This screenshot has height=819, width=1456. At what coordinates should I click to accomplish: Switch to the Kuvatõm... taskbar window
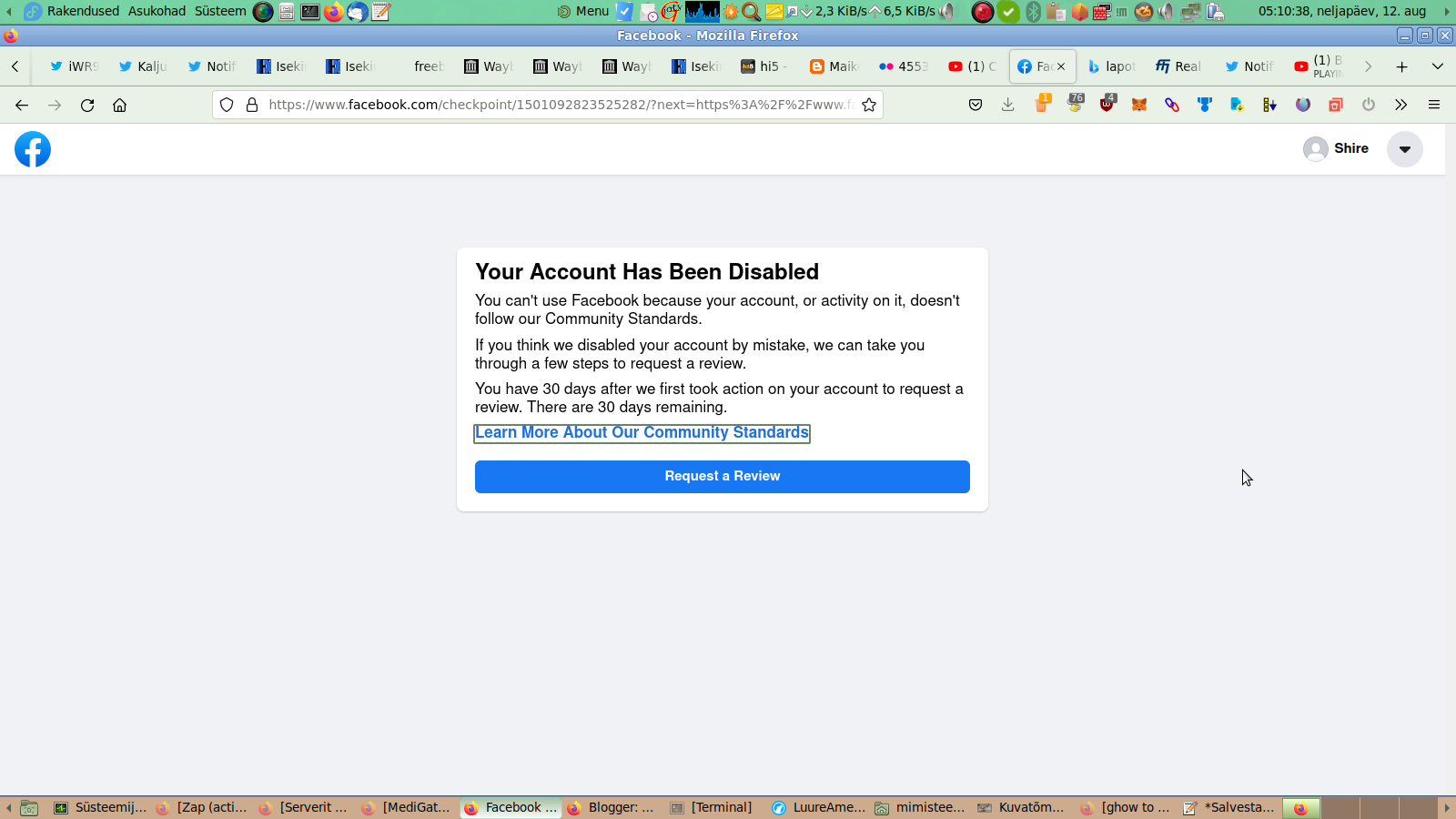click(x=1021, y=808)
